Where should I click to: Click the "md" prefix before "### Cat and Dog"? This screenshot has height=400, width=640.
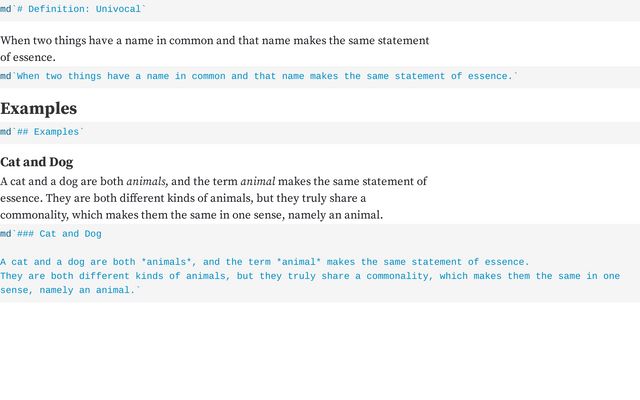(x=6, y=234)
